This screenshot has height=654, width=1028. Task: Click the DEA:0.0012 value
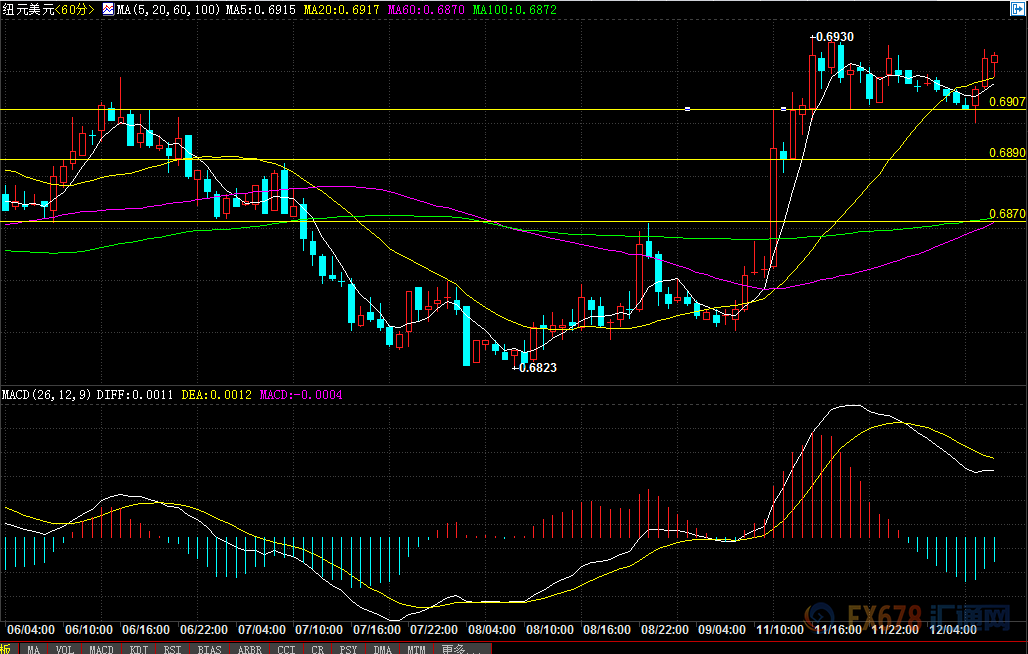[x=216, y=394]
